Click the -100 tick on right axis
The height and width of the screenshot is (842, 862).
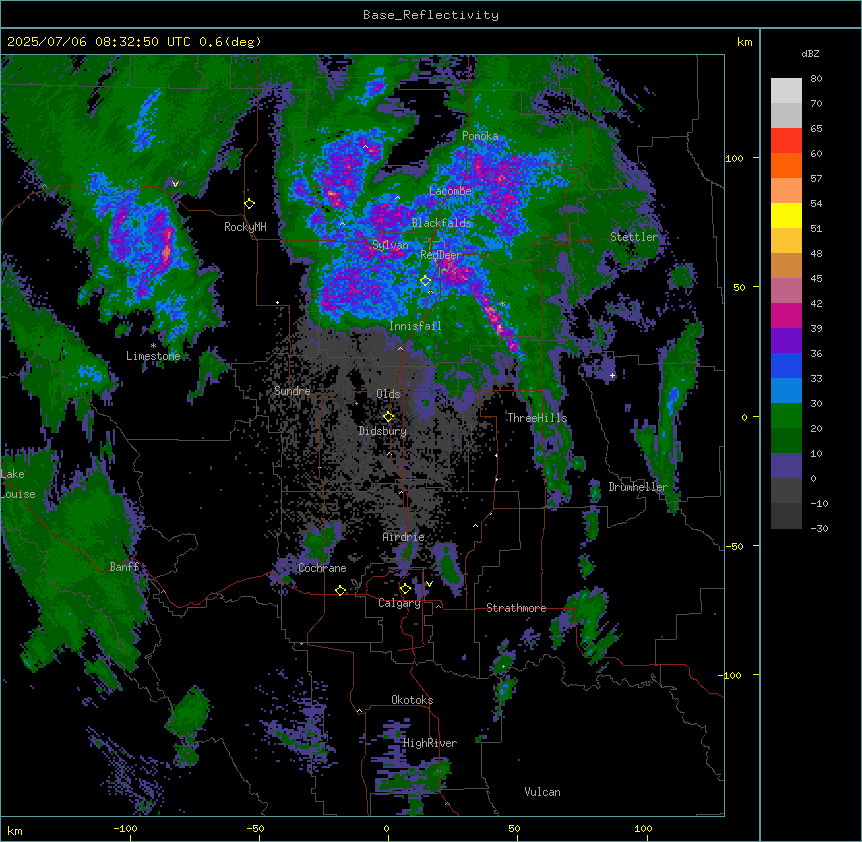731,675
